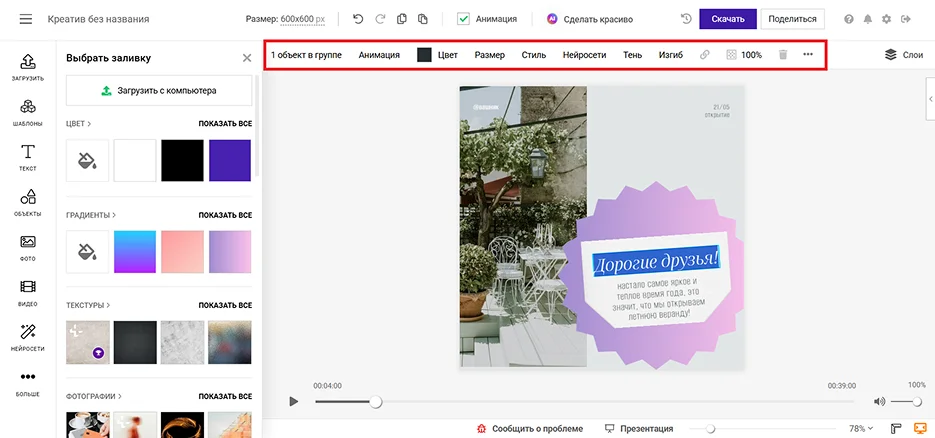Open the hamburger main menu
This screenshot has width=935, height=438.
[26, 19]
